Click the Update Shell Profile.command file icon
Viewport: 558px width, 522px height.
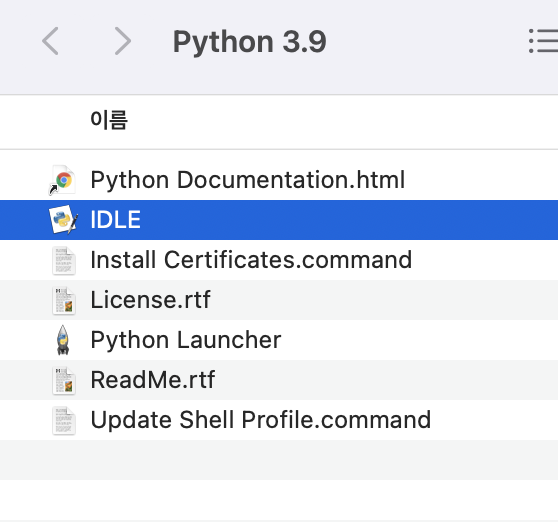pos(64,420)
